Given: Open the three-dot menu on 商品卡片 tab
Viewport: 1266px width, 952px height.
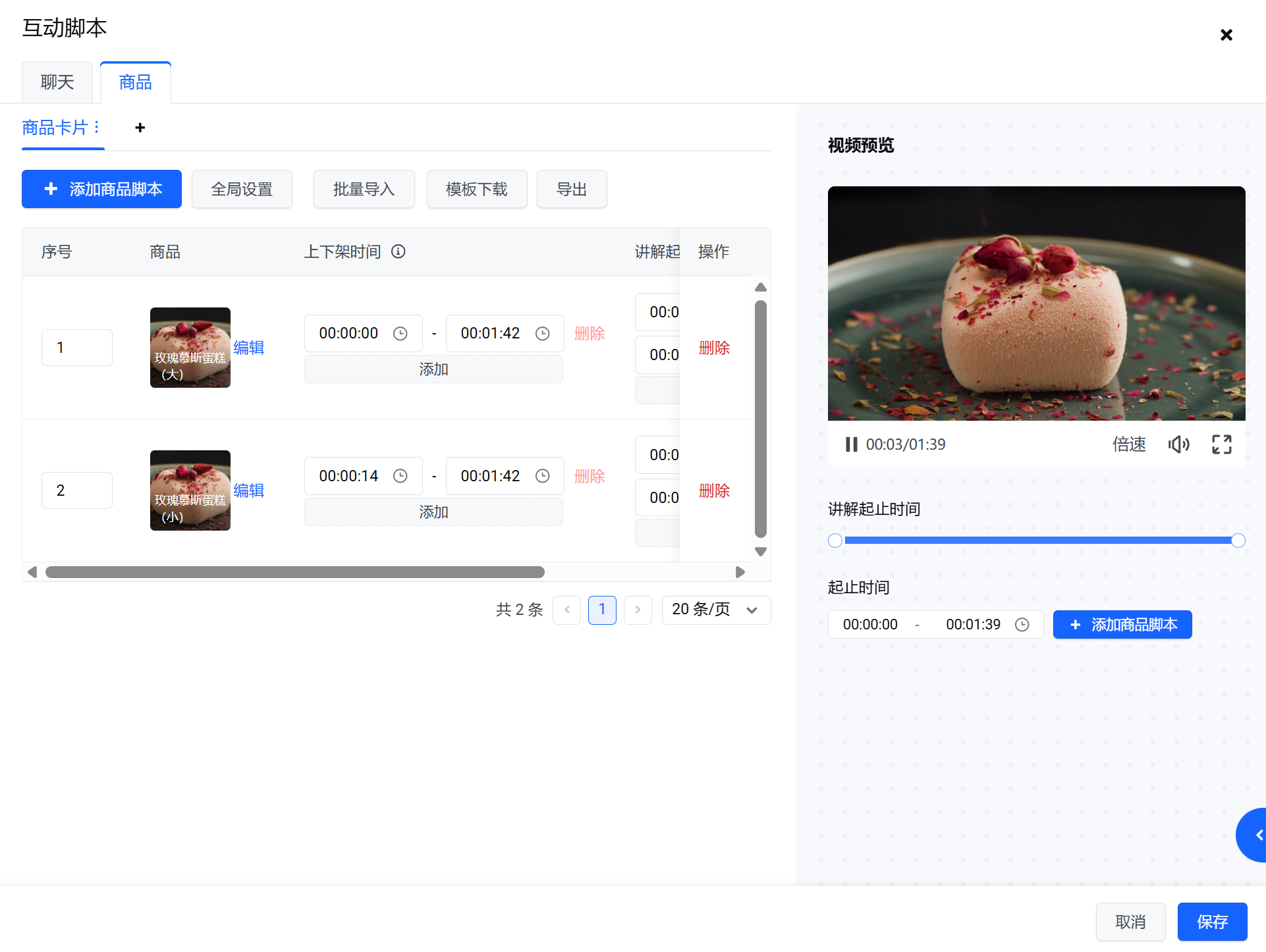Looking at the screenshot, I should coord(97,127).
